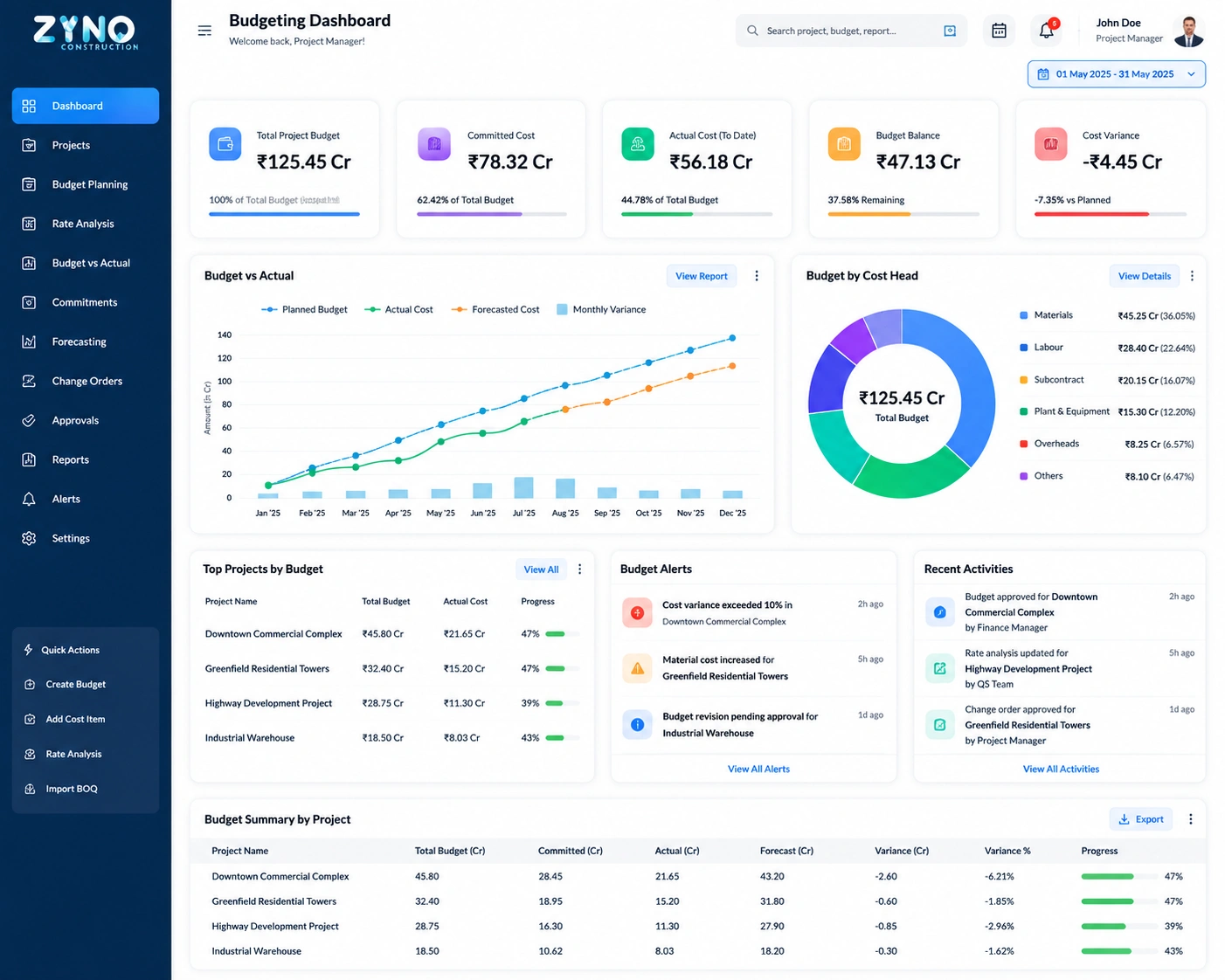Click the calendar icon in date range selector
Screen dimensions: 1225x980
[x=1043, y=74]
